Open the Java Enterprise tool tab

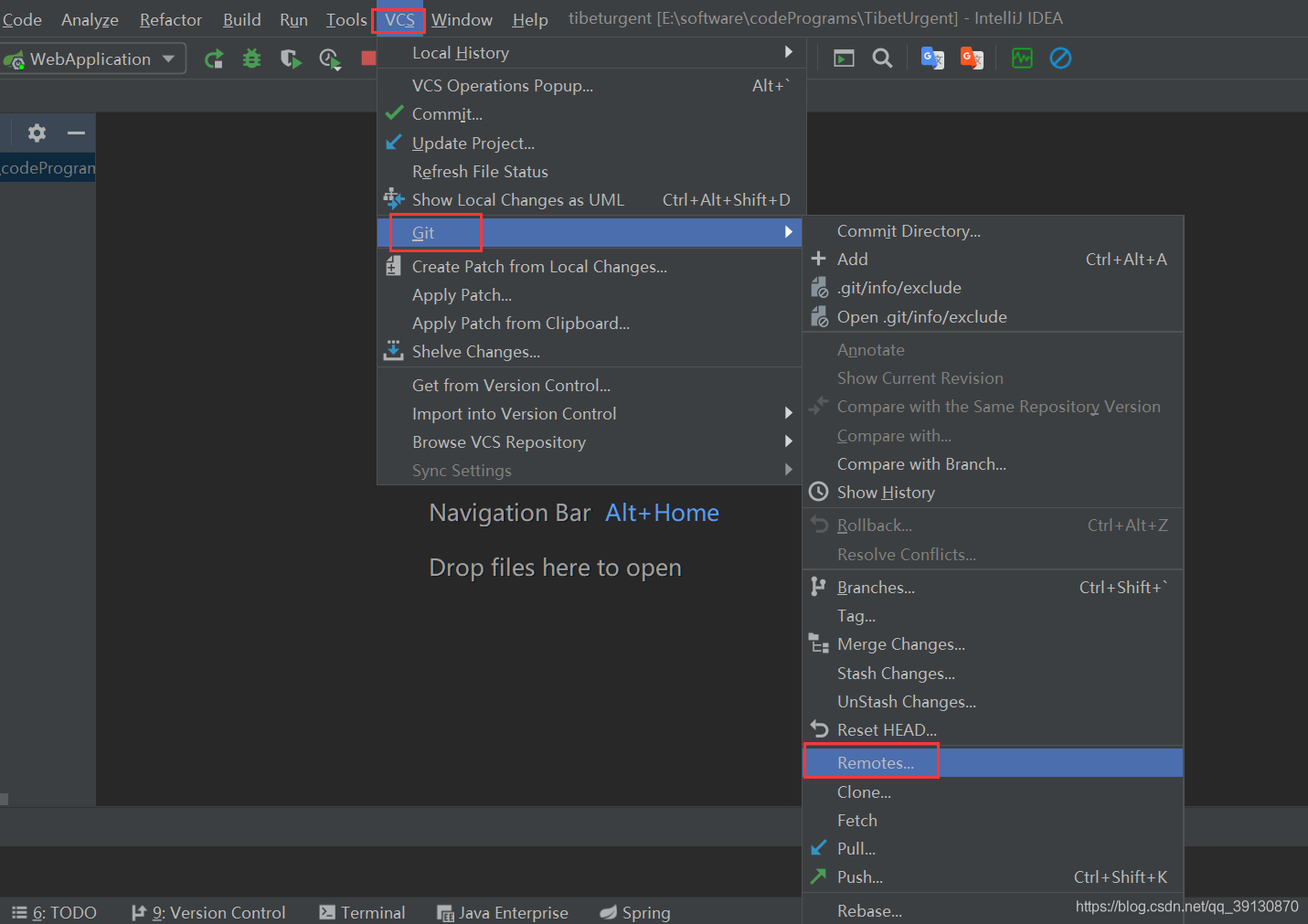(x=503, y=912)
